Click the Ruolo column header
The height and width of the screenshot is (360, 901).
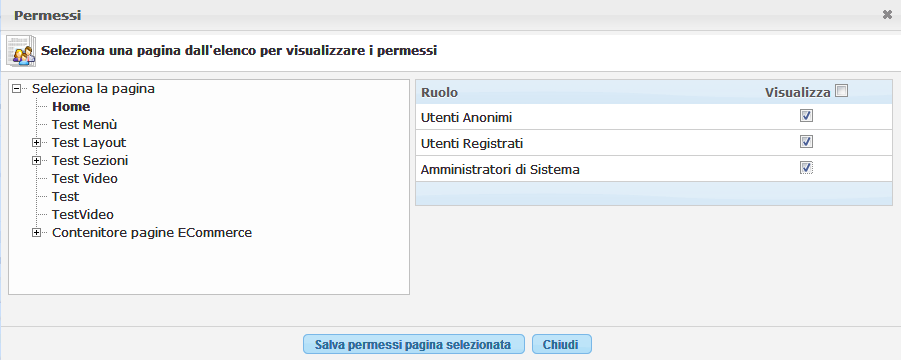[440, 92]
